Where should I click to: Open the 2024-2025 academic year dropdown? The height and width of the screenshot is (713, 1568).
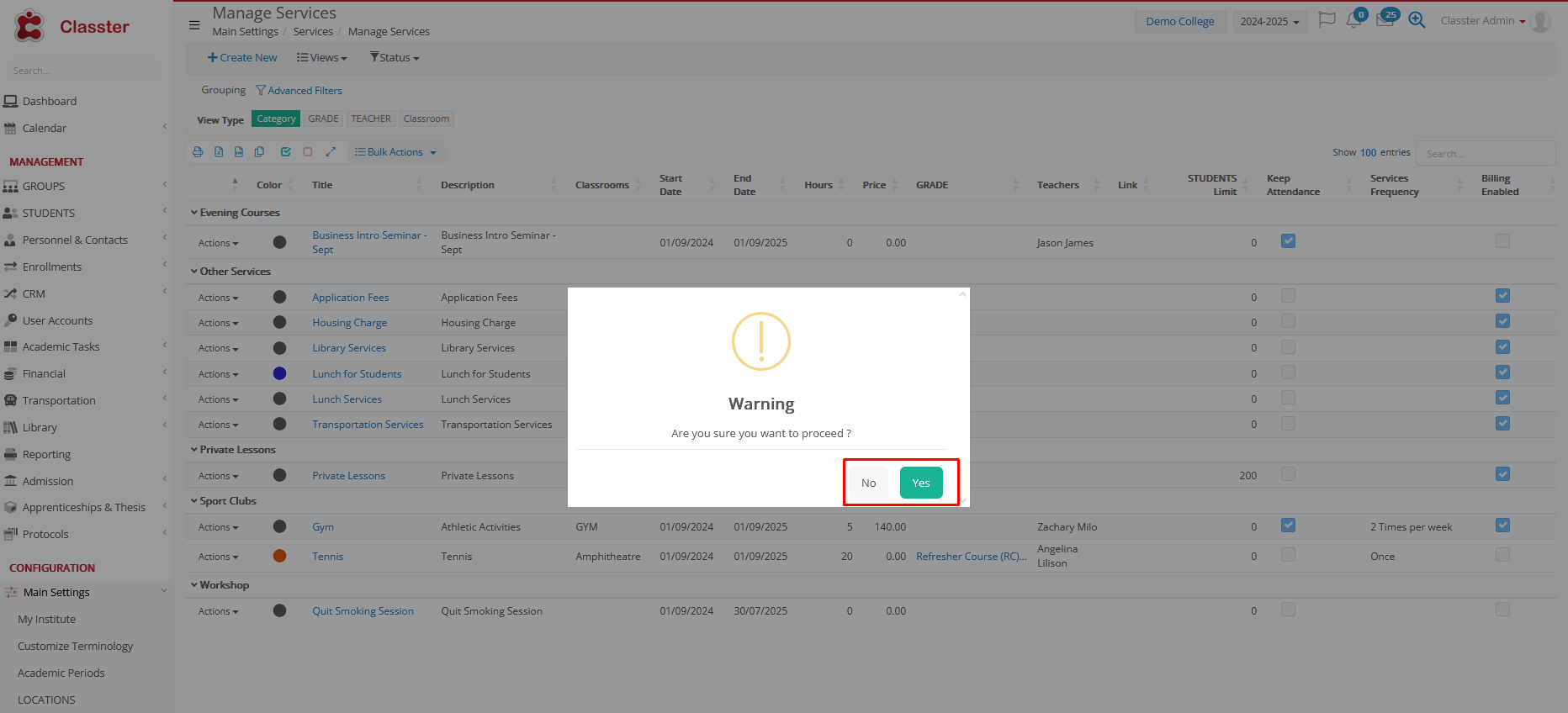(x=1269, y=22)
